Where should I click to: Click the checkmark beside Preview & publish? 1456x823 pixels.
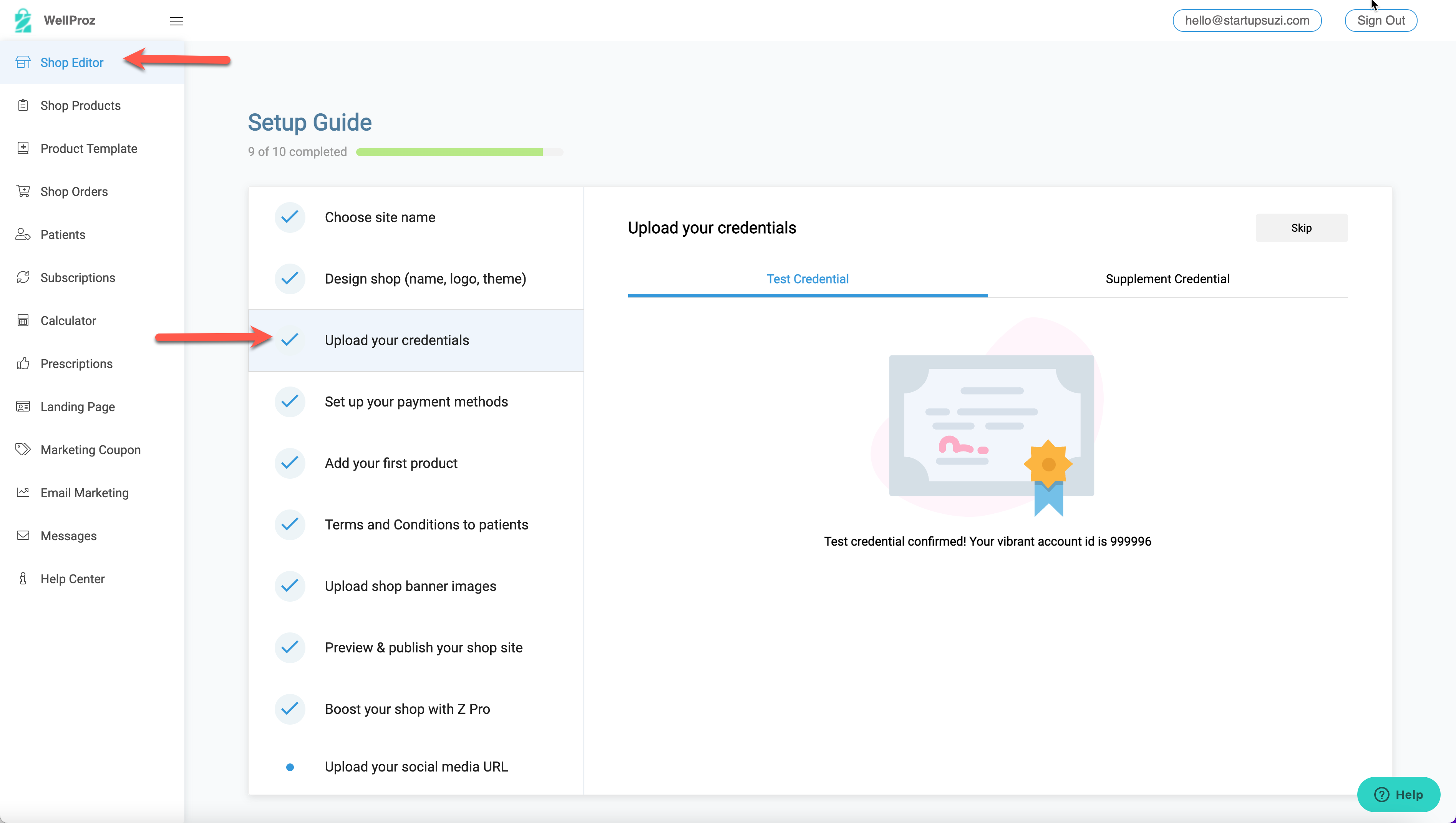tap(290, 648)
